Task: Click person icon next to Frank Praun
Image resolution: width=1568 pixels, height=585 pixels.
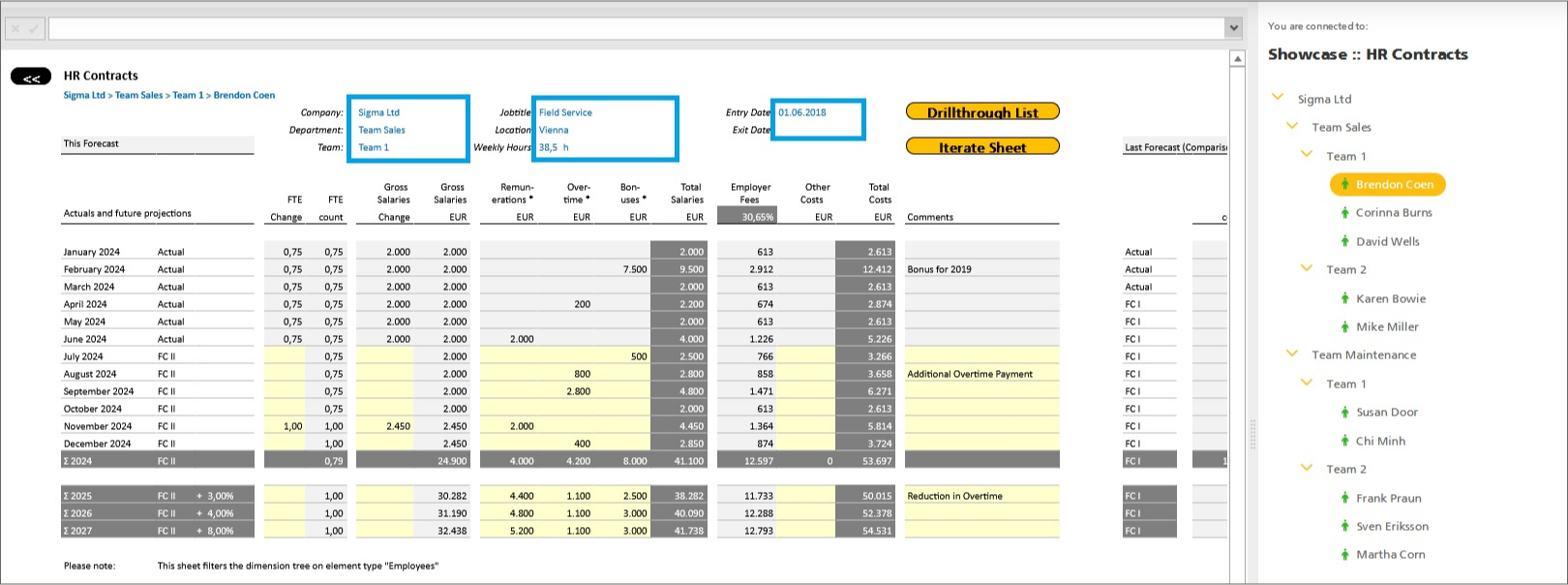Action: coord(1344,498)
